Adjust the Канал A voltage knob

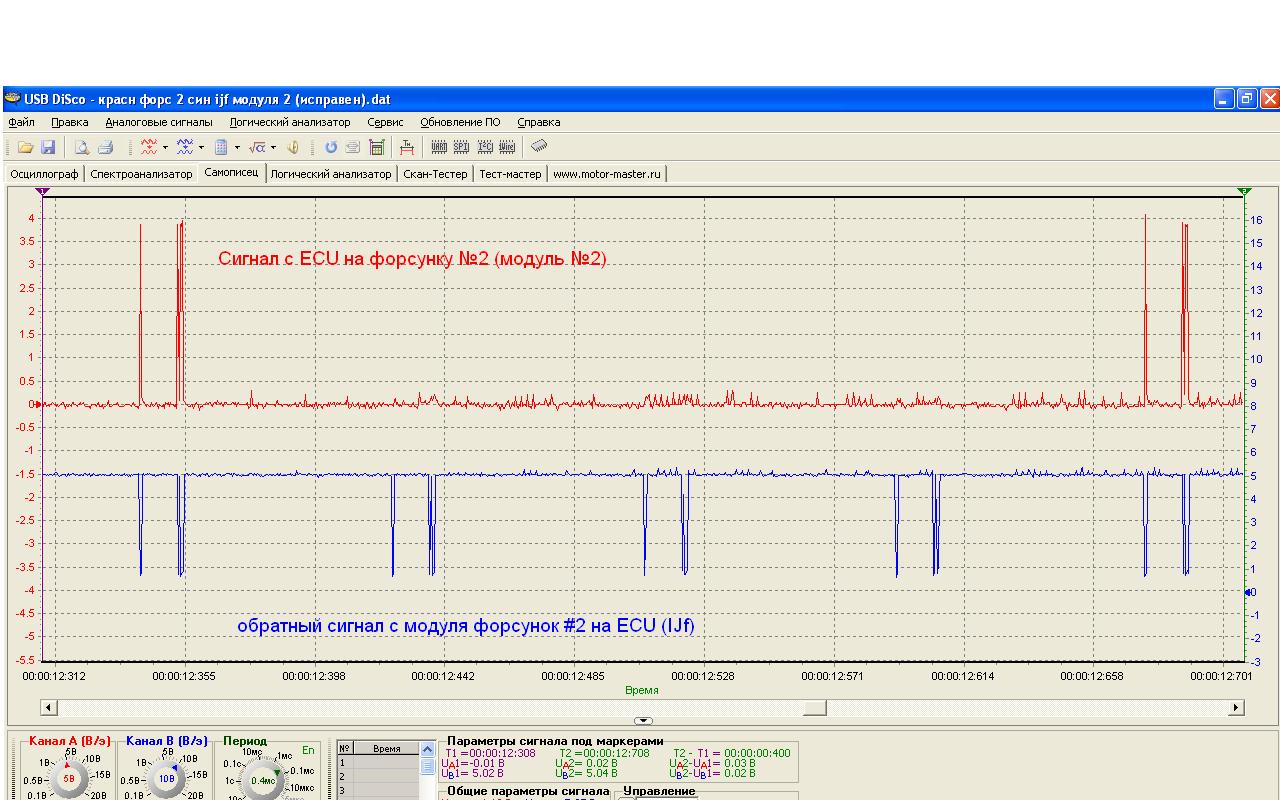click(x=69, y=778)
